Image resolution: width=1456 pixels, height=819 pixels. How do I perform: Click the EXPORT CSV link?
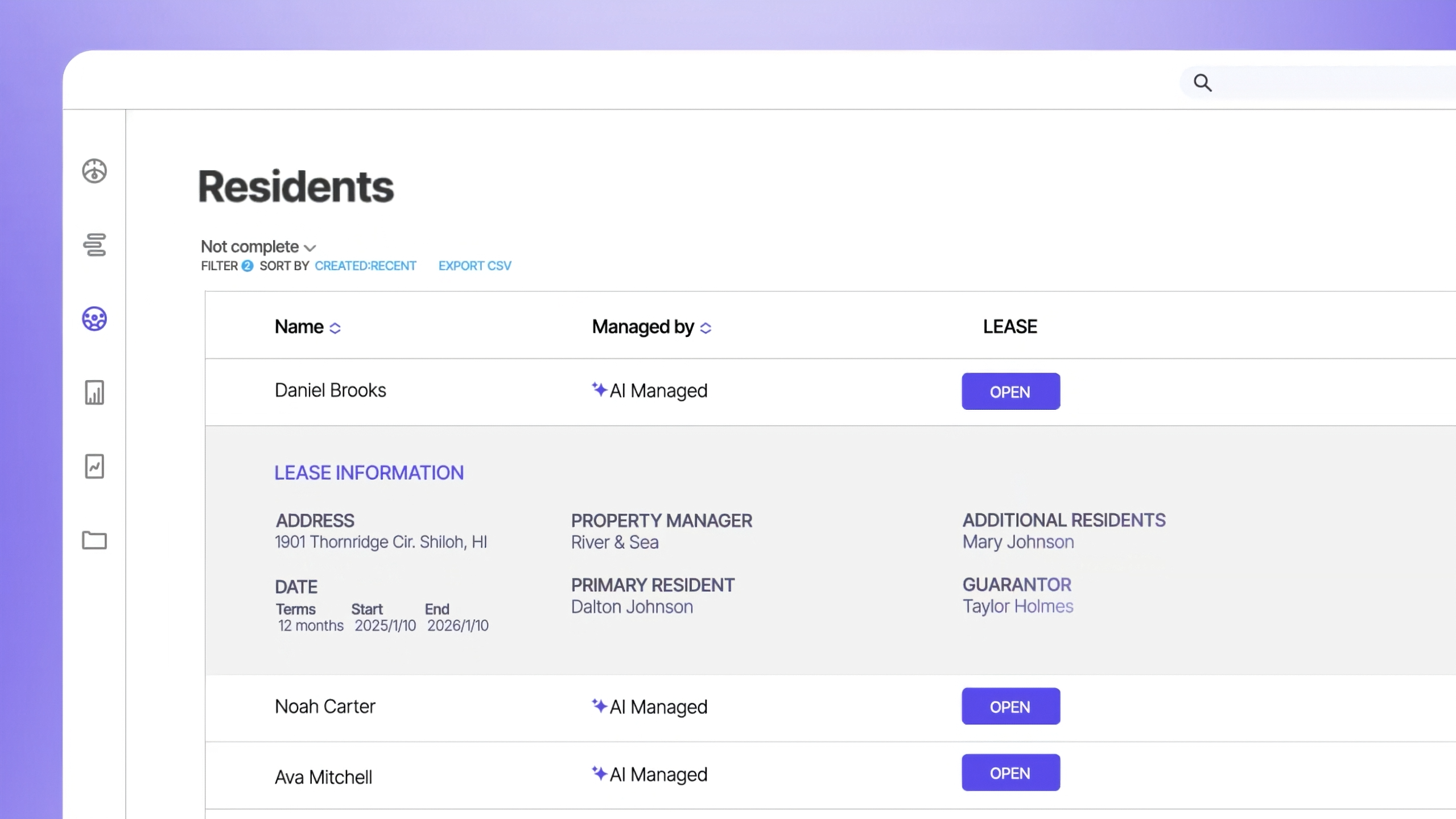tap(475, 266)
